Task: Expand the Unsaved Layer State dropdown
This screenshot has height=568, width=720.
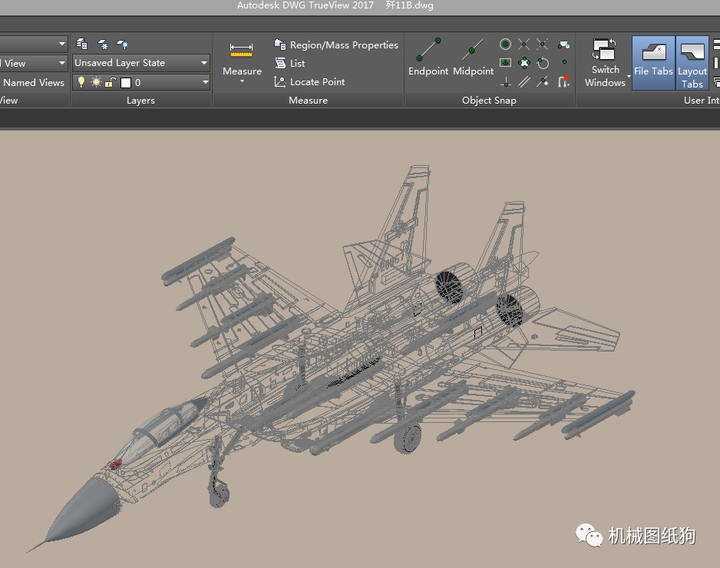Action: coord(204,63)
